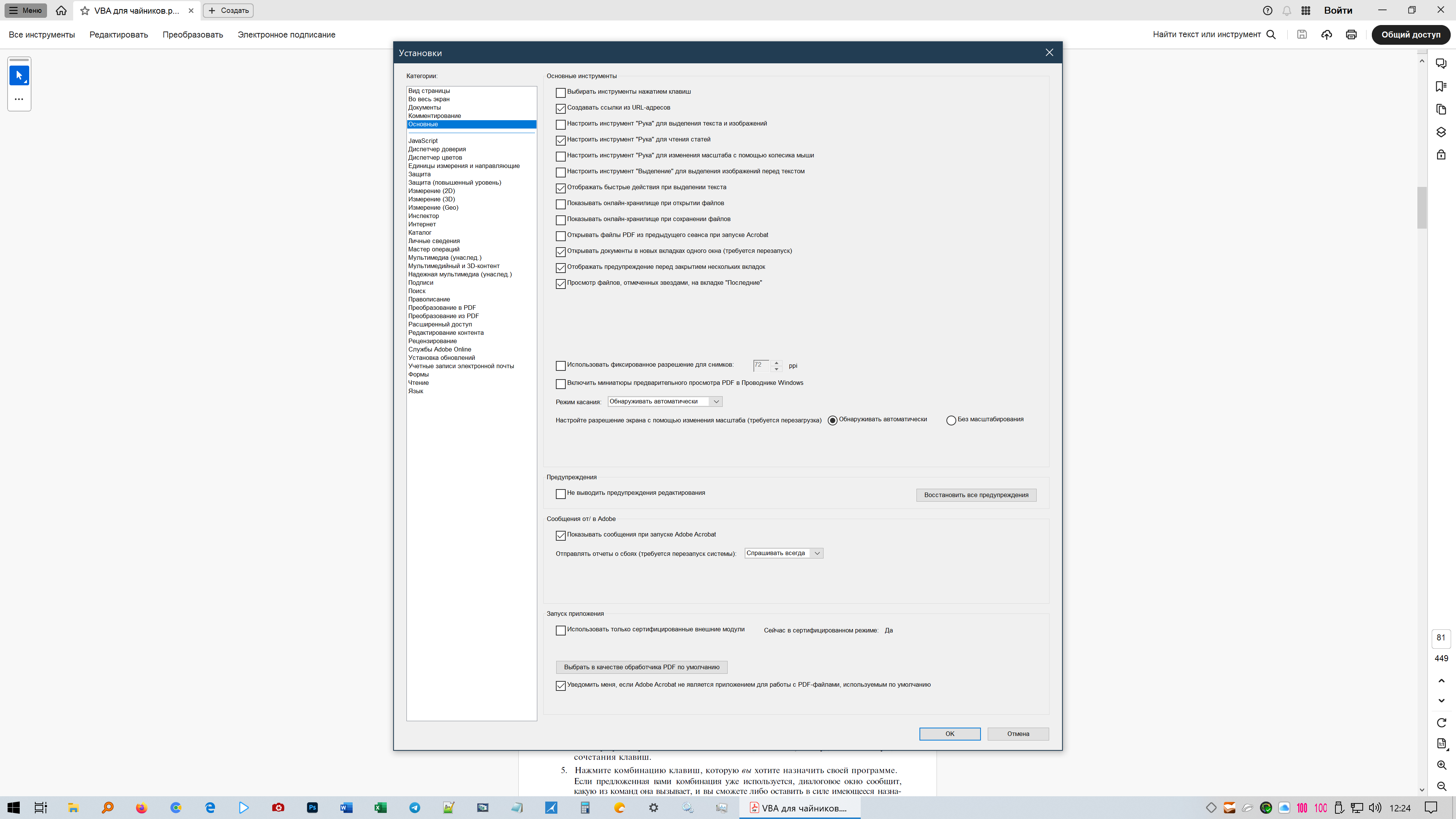The width and height of the screenshot is (1456, 819).
Task: Select 'JavaScript' category in list
Action: point(423,141)
